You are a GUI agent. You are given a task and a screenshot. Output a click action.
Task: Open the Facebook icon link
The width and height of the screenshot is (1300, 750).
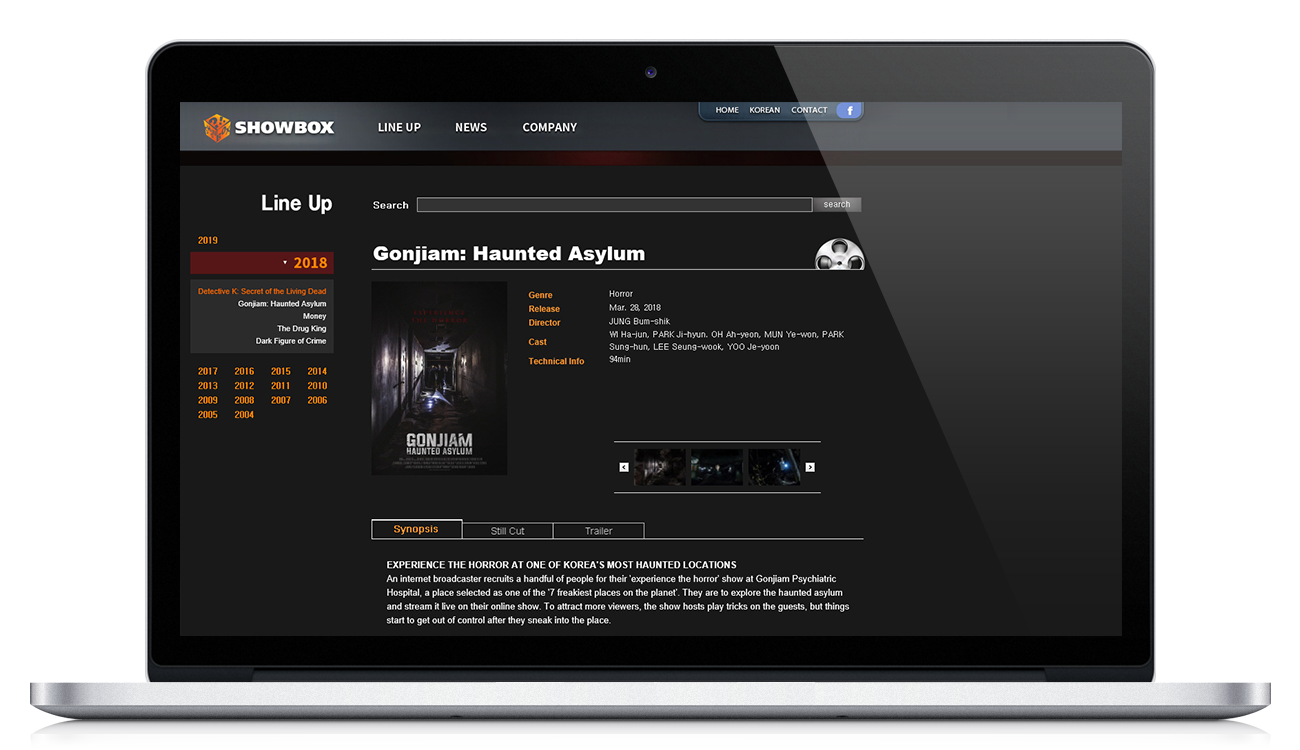coord(849,110)
